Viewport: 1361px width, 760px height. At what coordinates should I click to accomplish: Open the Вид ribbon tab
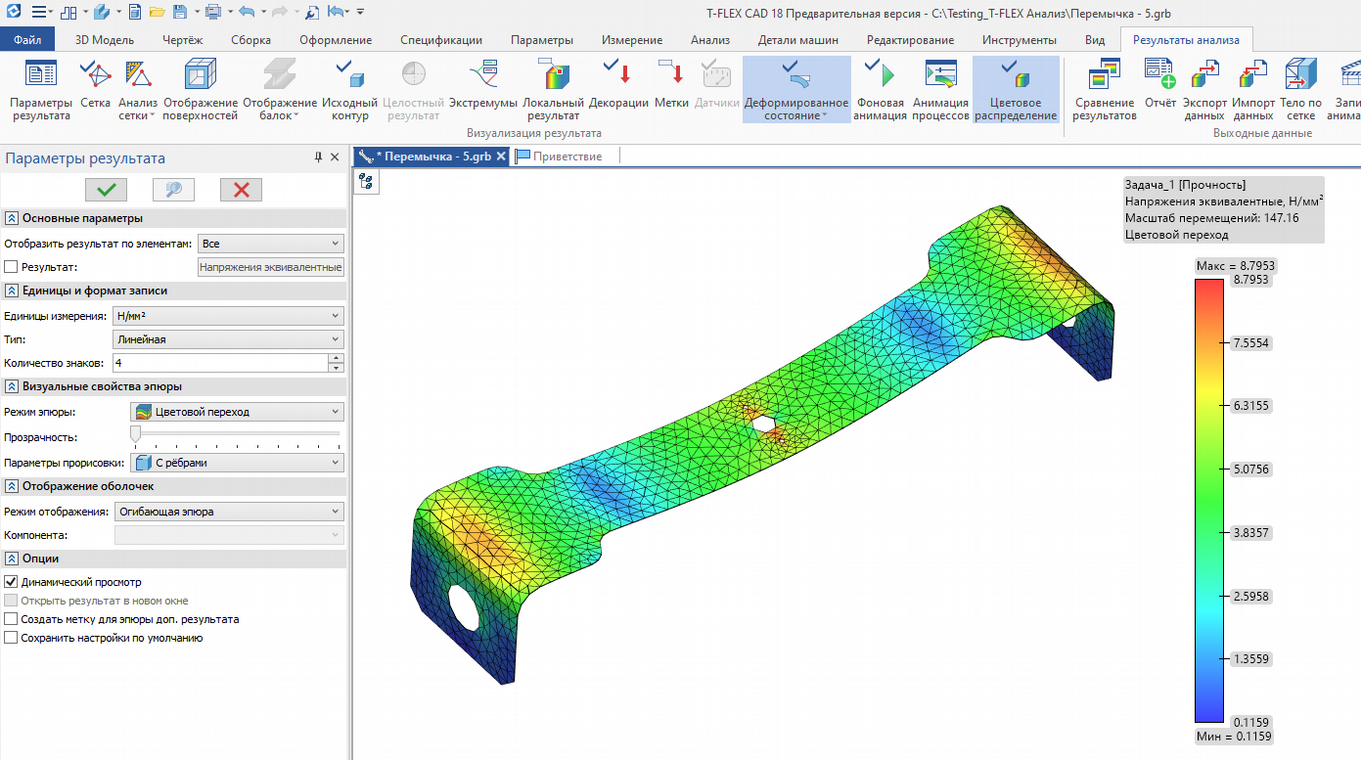[1095, 40]
